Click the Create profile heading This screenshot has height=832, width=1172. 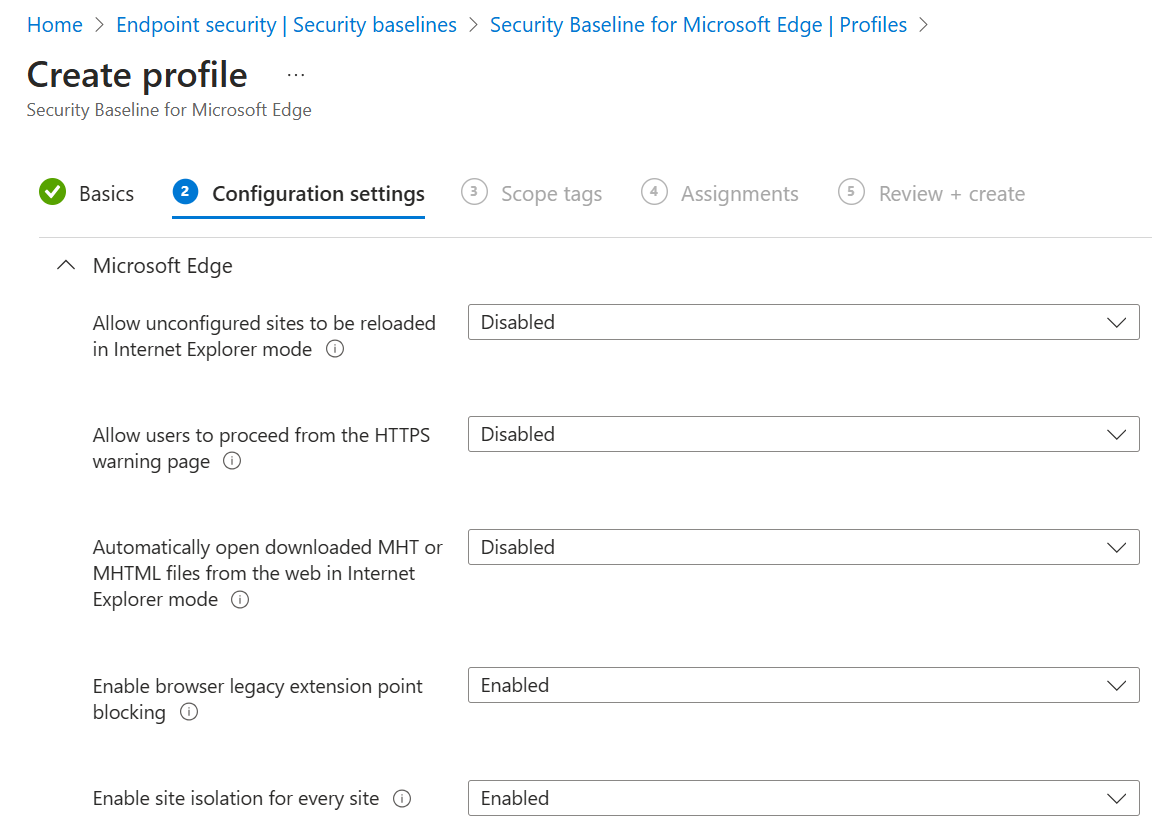[x=137, y=75]
